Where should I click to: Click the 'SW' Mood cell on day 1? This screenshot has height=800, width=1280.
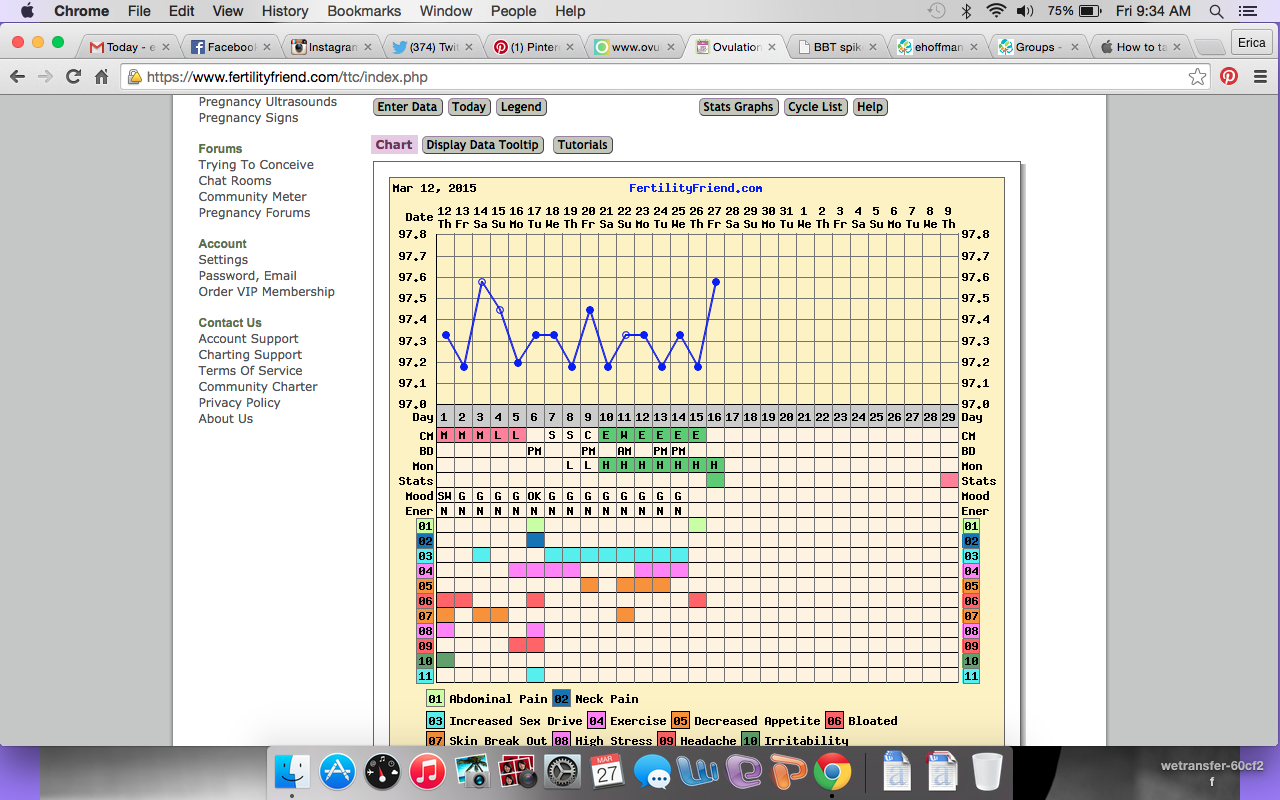click(445, 496)
